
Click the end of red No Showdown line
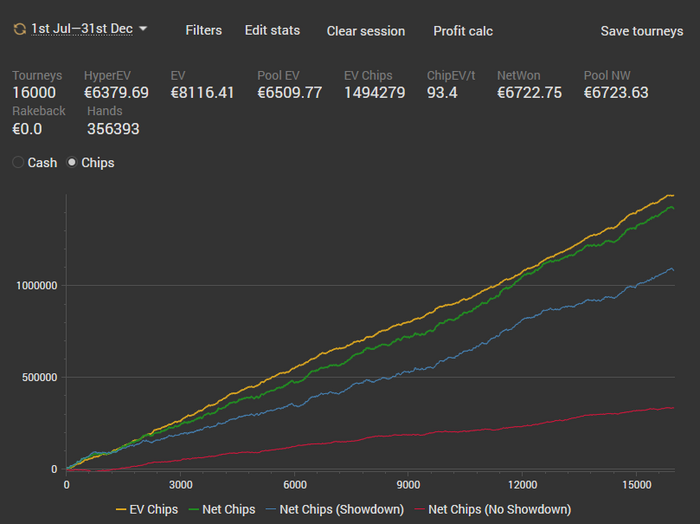tap(673, 408)
